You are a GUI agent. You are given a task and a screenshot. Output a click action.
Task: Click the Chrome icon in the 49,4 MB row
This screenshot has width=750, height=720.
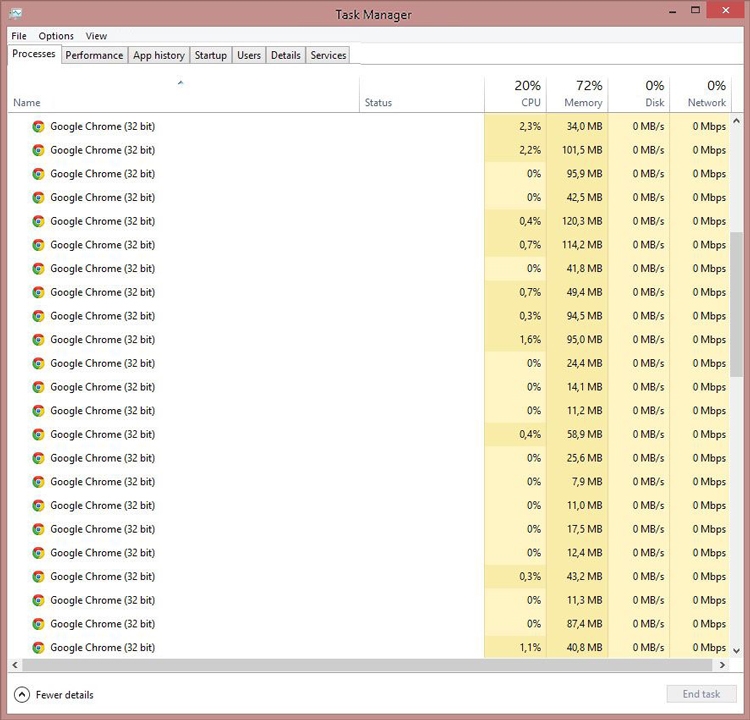38,292
